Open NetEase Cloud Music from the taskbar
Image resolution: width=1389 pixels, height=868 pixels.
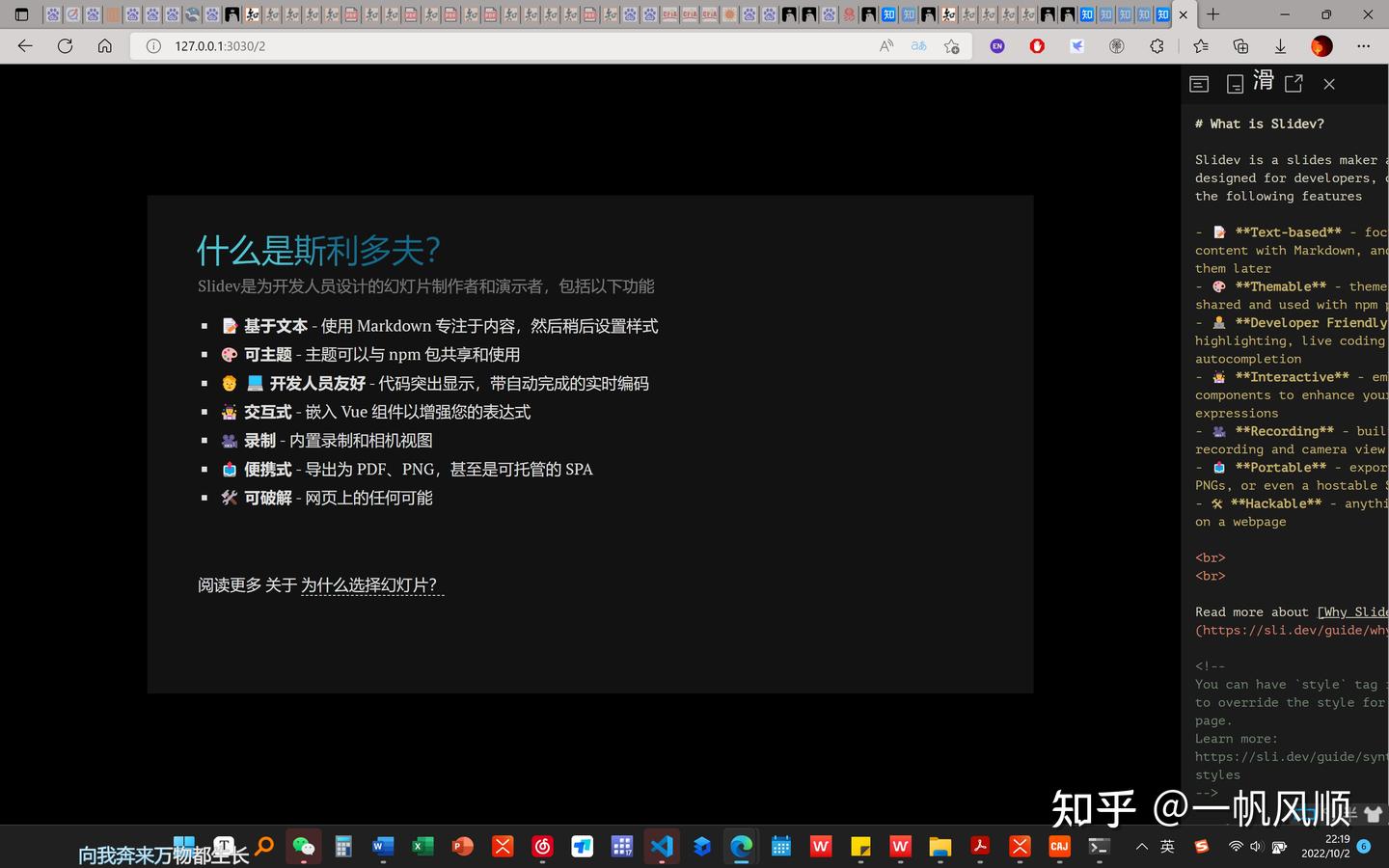pos(542,846)
